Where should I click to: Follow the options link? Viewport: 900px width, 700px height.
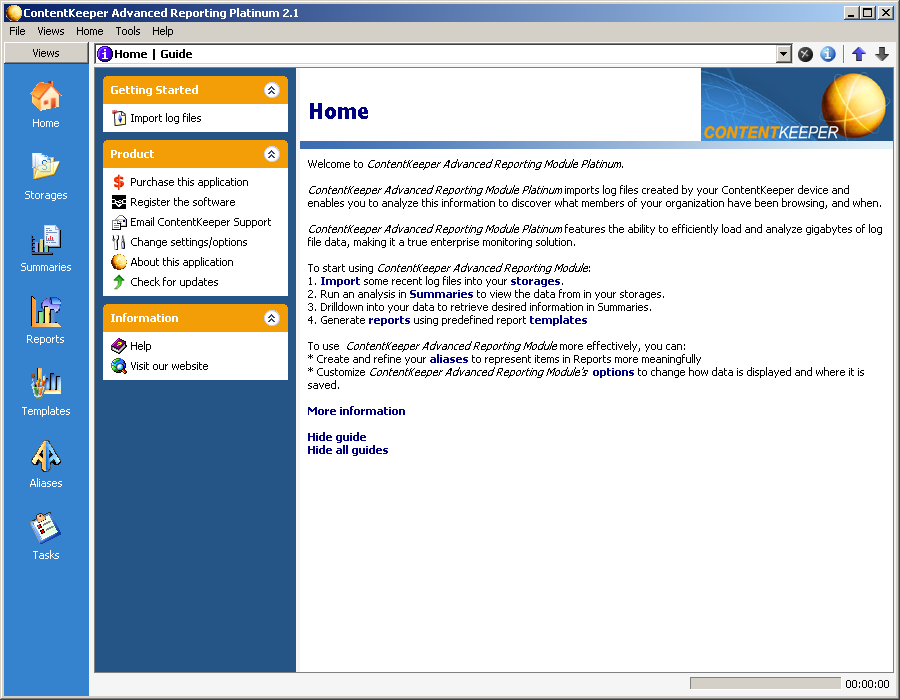(613, 372)
